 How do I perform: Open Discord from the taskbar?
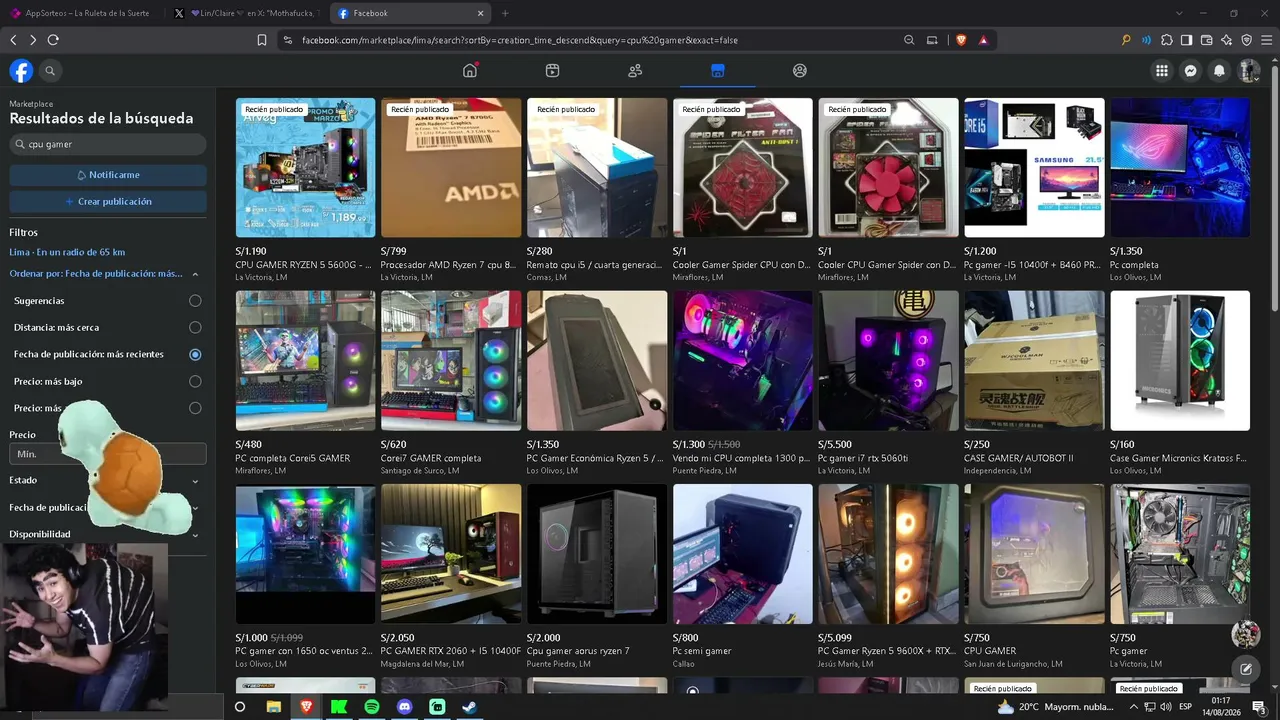405,707
